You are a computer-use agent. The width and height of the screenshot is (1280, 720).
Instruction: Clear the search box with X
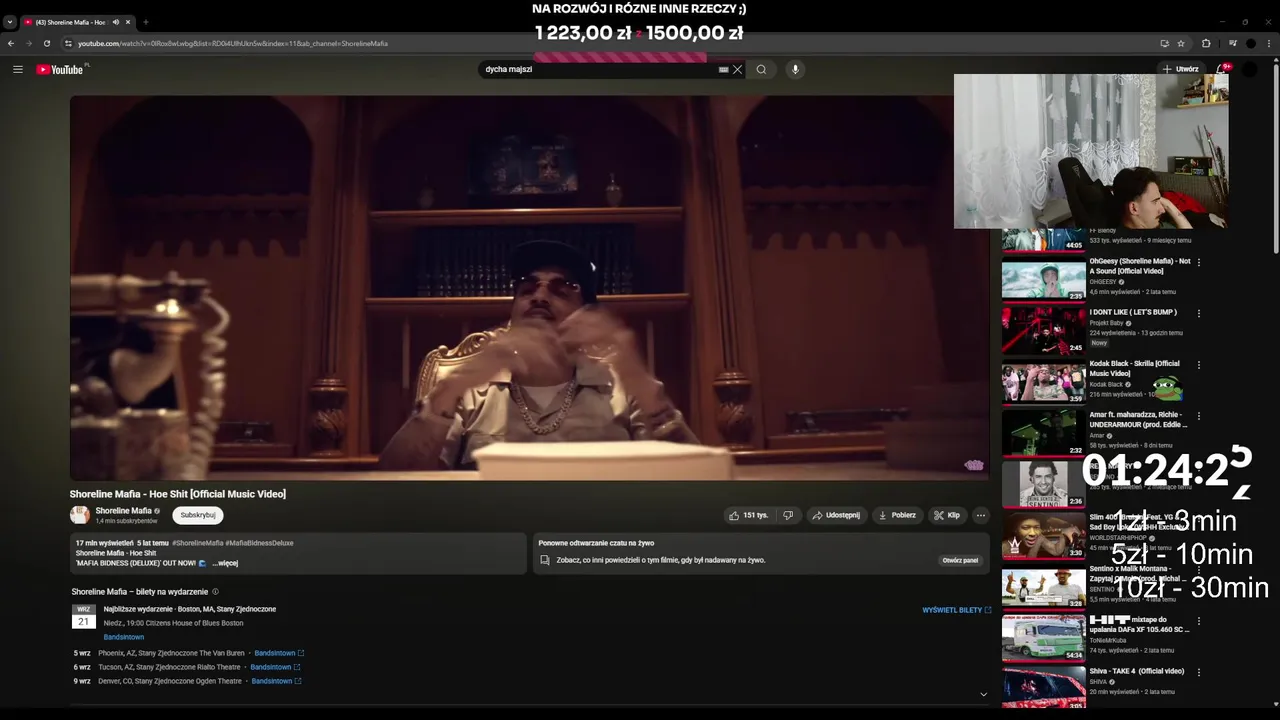[x=737, y=69]
